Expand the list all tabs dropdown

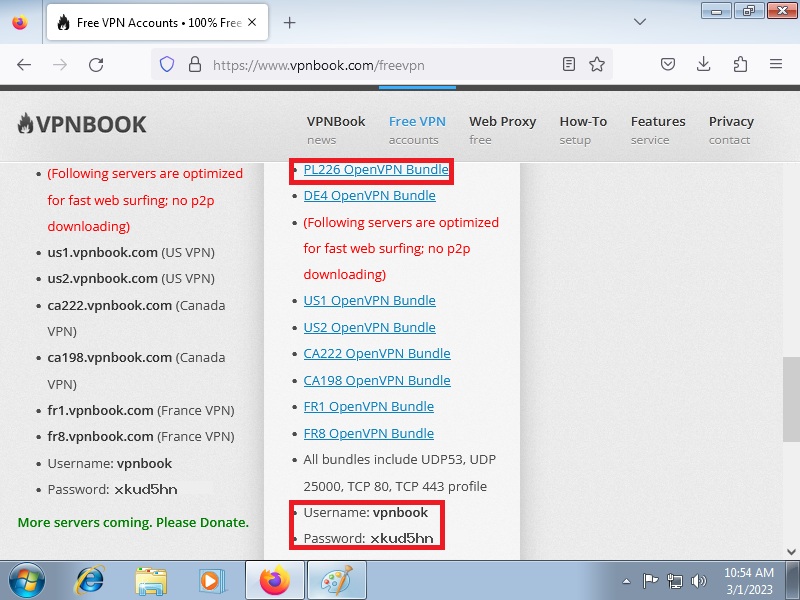(640, 22)
